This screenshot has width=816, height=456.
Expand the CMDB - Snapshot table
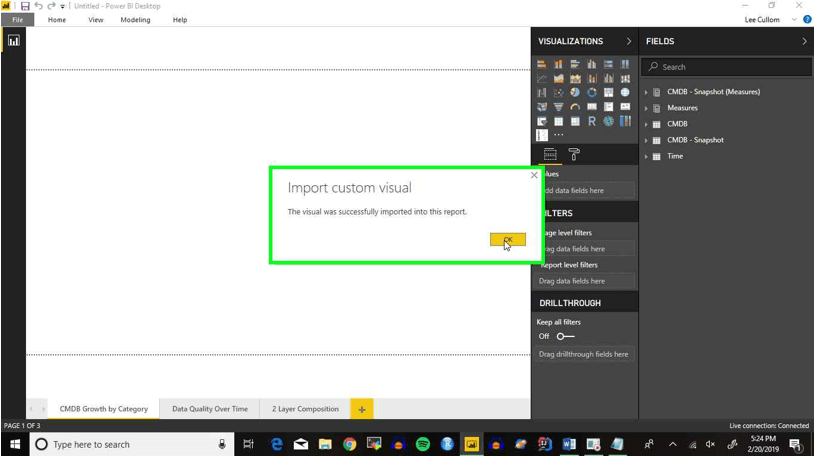[646, 141]
